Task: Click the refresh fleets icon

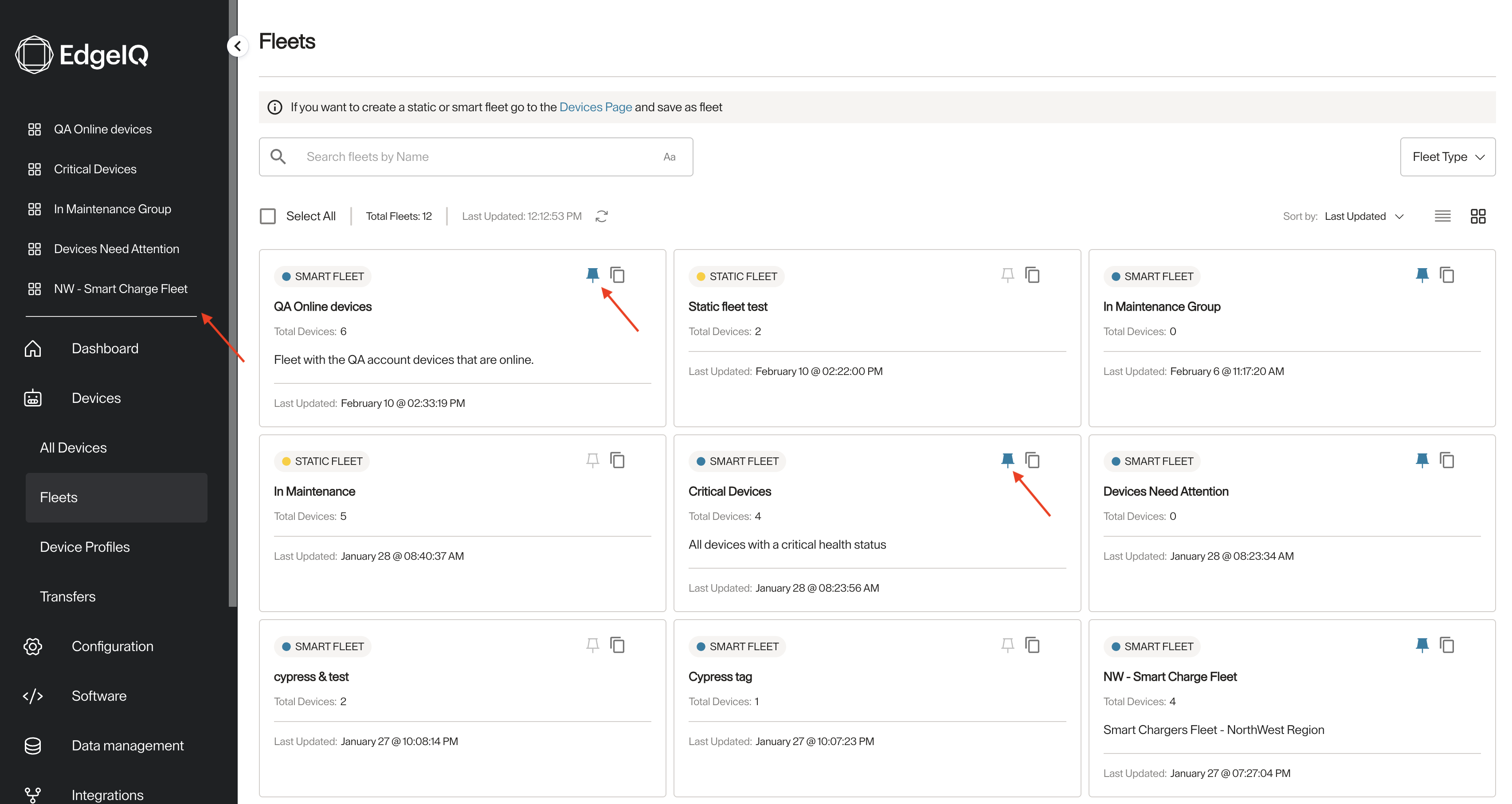Action: click(x=602, y=216)
